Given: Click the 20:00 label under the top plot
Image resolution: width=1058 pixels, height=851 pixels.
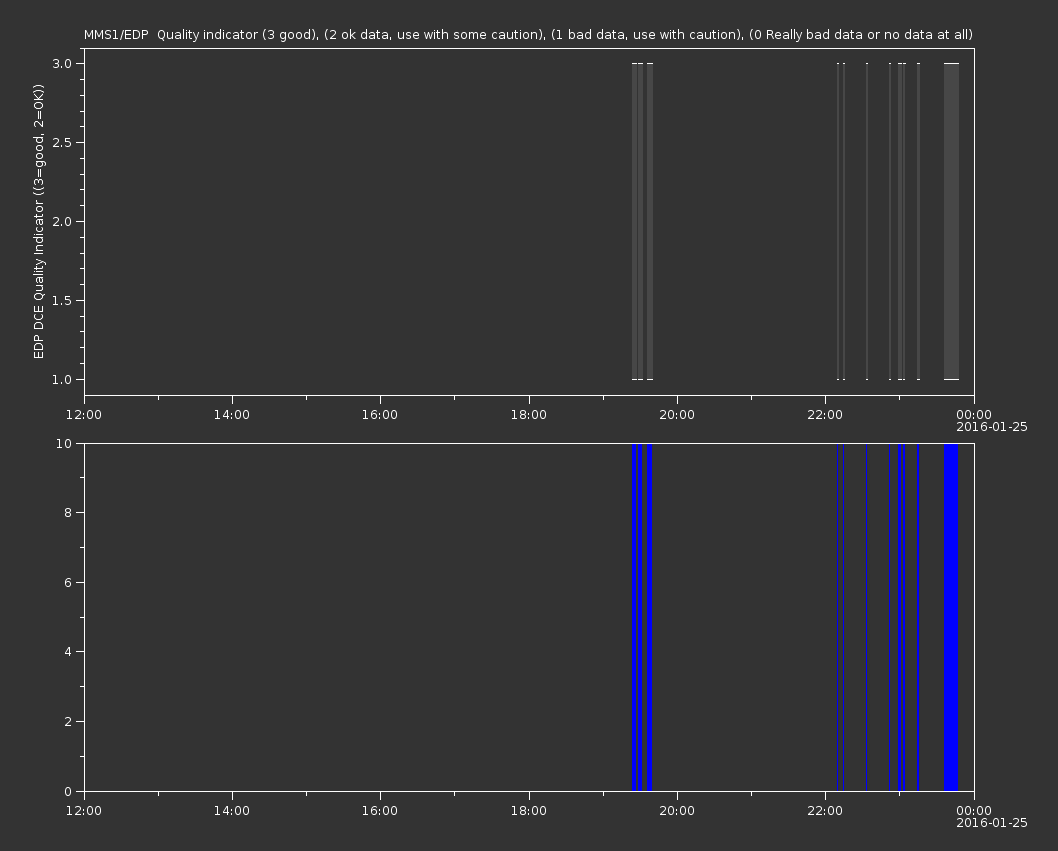Looking at the screenshot, I should (x=677, y=415).
